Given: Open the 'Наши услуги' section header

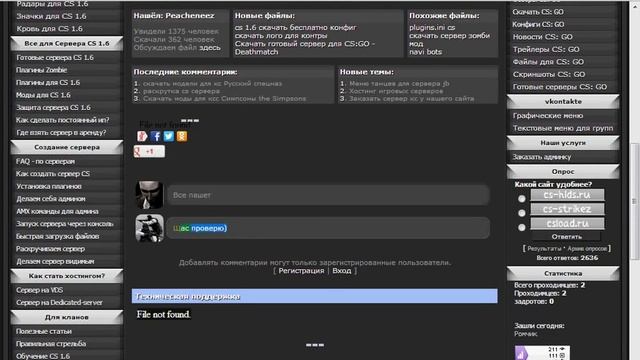Looking at the screenshot, I should tap(563, 143).
